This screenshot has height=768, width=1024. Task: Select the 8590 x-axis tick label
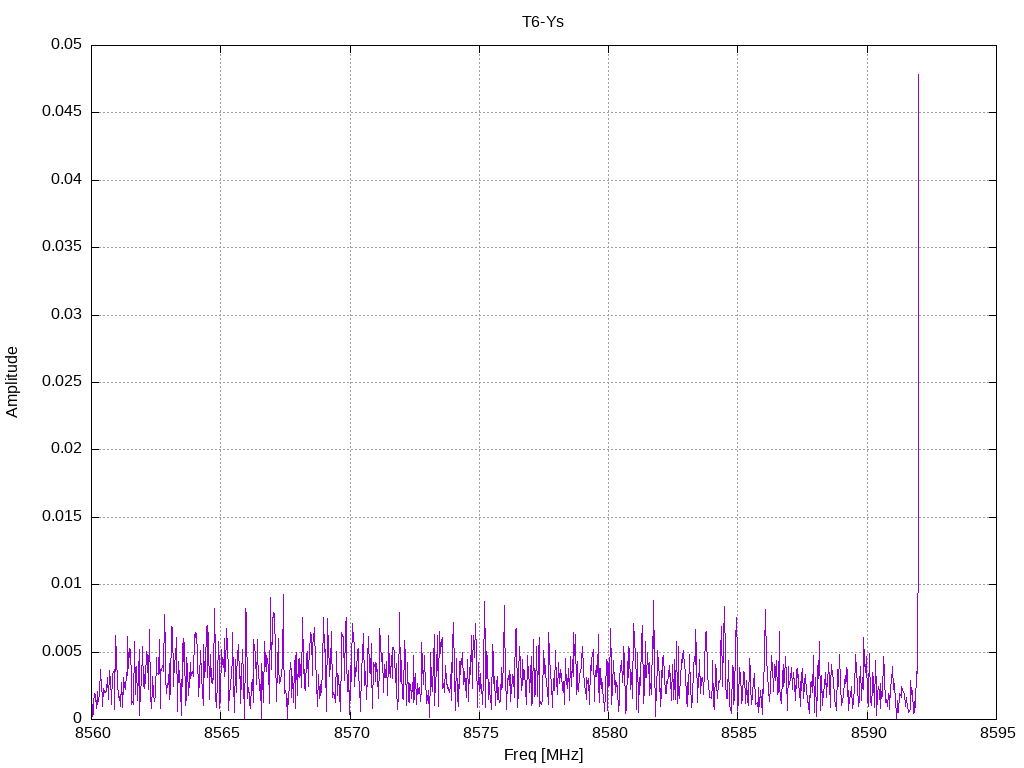[x=867, y=733]
